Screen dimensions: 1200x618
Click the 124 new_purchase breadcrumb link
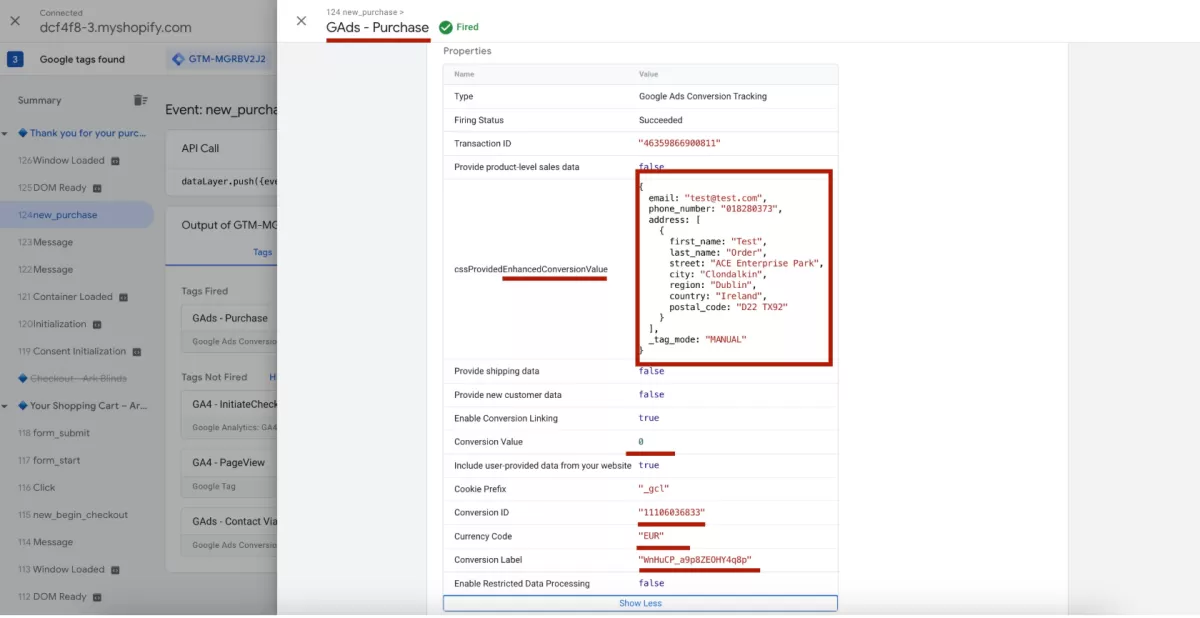365,12
